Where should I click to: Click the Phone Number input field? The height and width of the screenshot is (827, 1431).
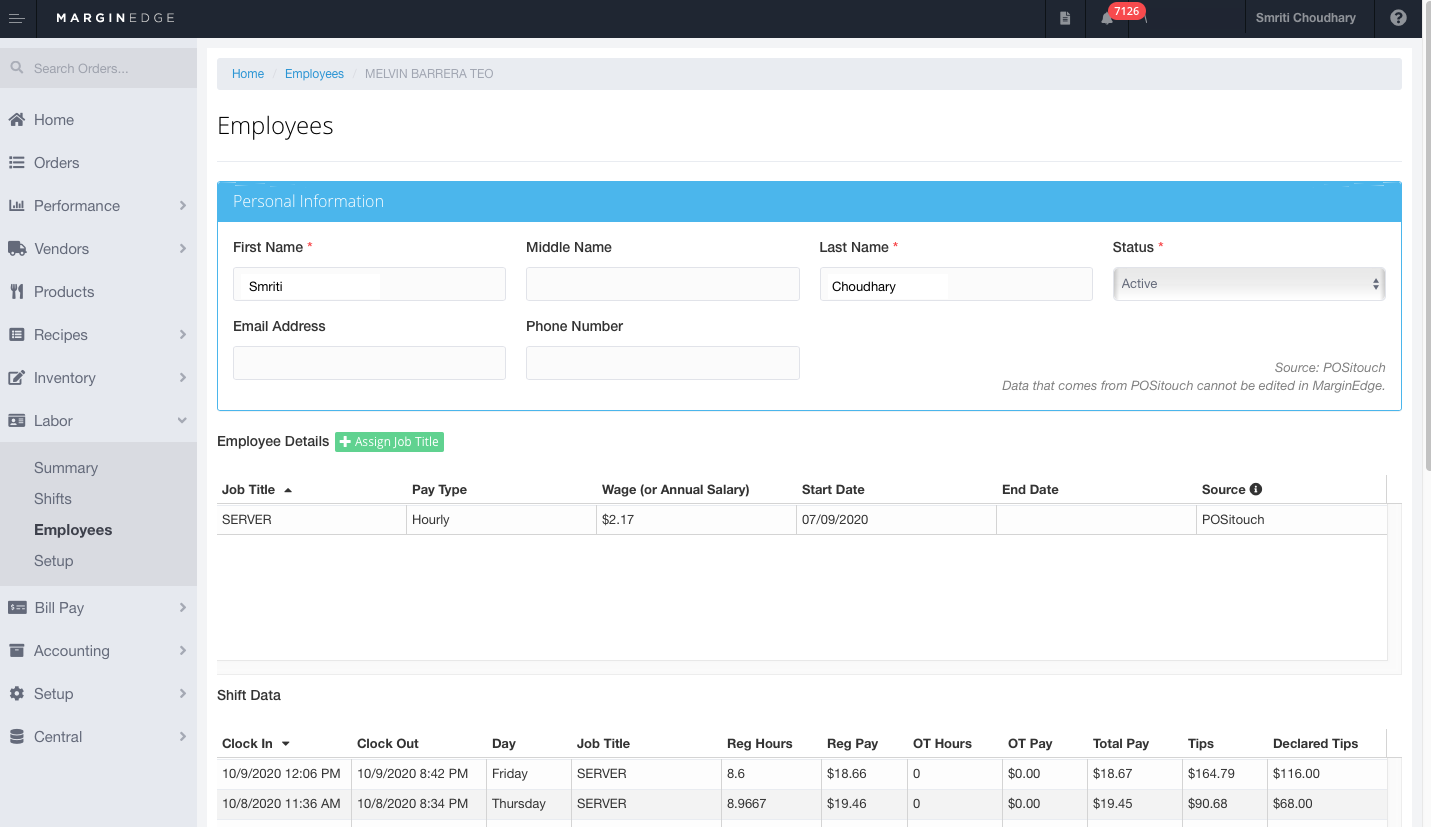click(663, 363)
